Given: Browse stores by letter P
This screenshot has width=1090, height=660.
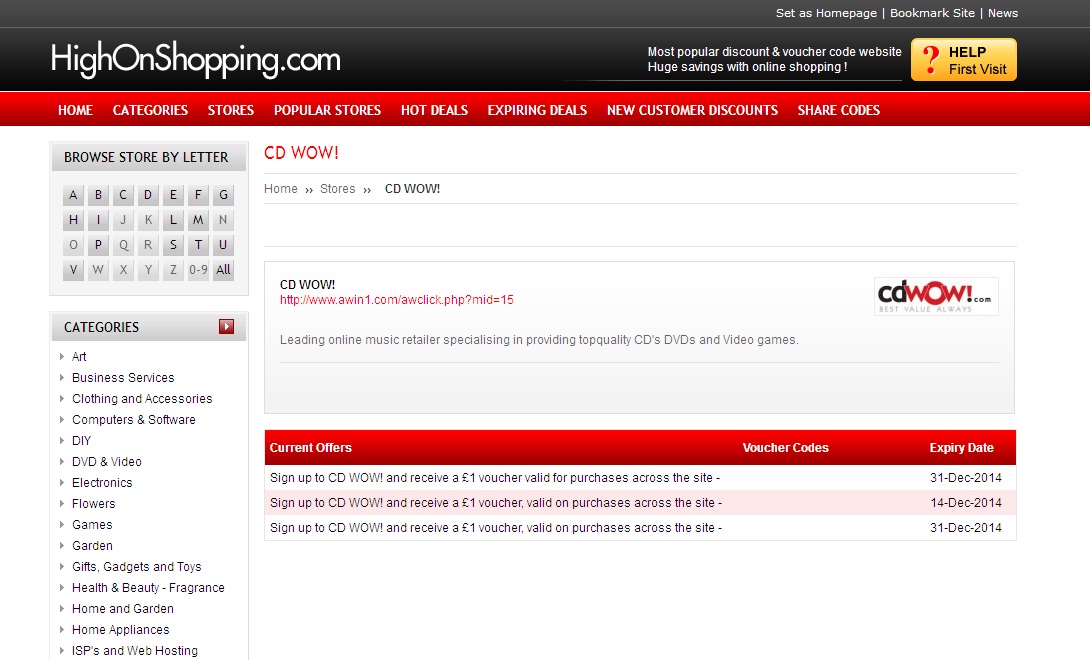Looking at the screenshot, I should [98, 245].
